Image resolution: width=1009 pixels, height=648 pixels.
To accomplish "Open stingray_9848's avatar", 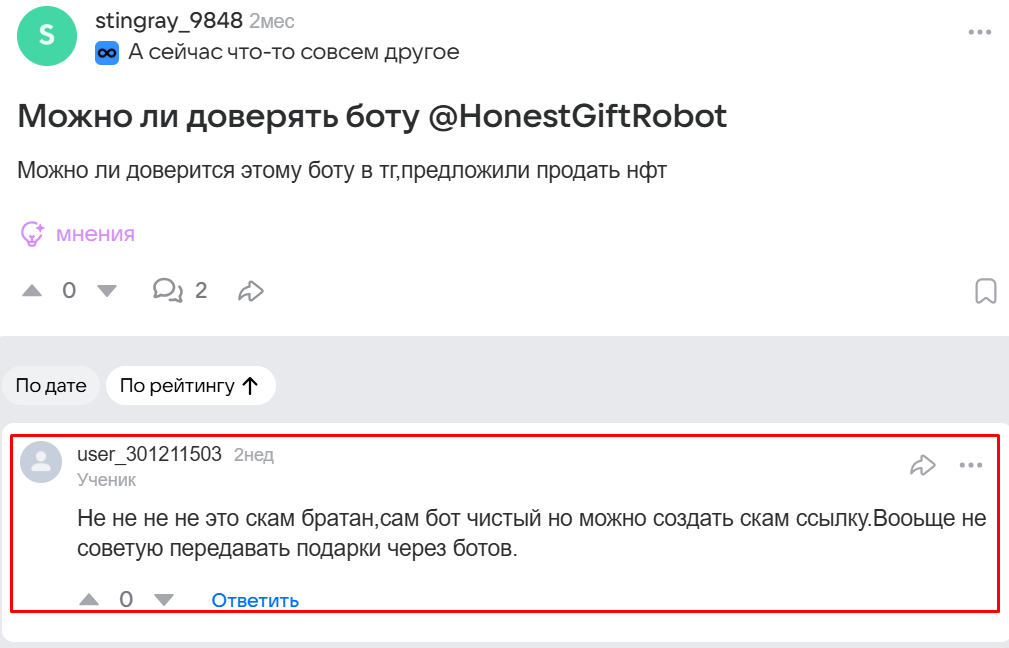I will (47, 35).
